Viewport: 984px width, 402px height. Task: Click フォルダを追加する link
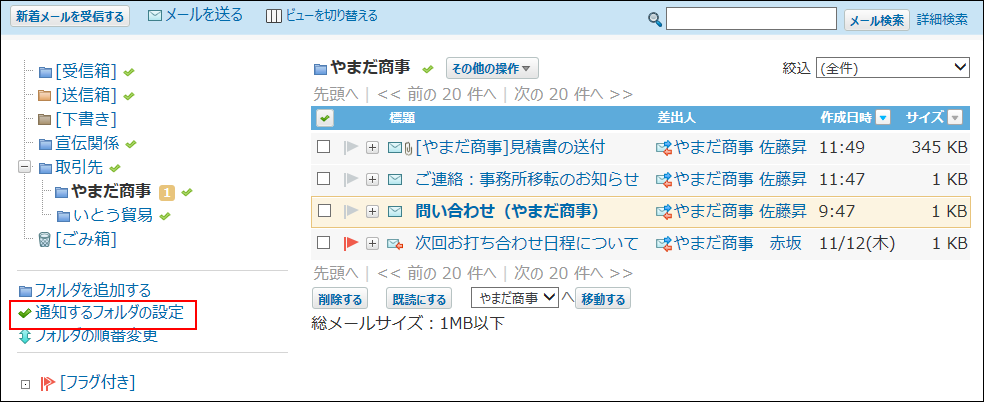click(x=93, y=290)
